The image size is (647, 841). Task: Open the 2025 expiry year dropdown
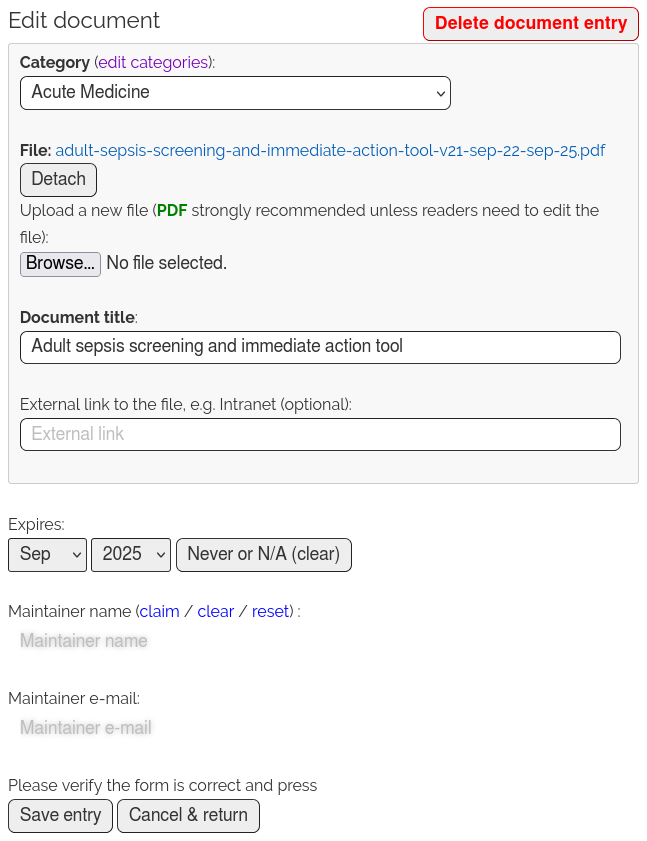tap(131, 555)
